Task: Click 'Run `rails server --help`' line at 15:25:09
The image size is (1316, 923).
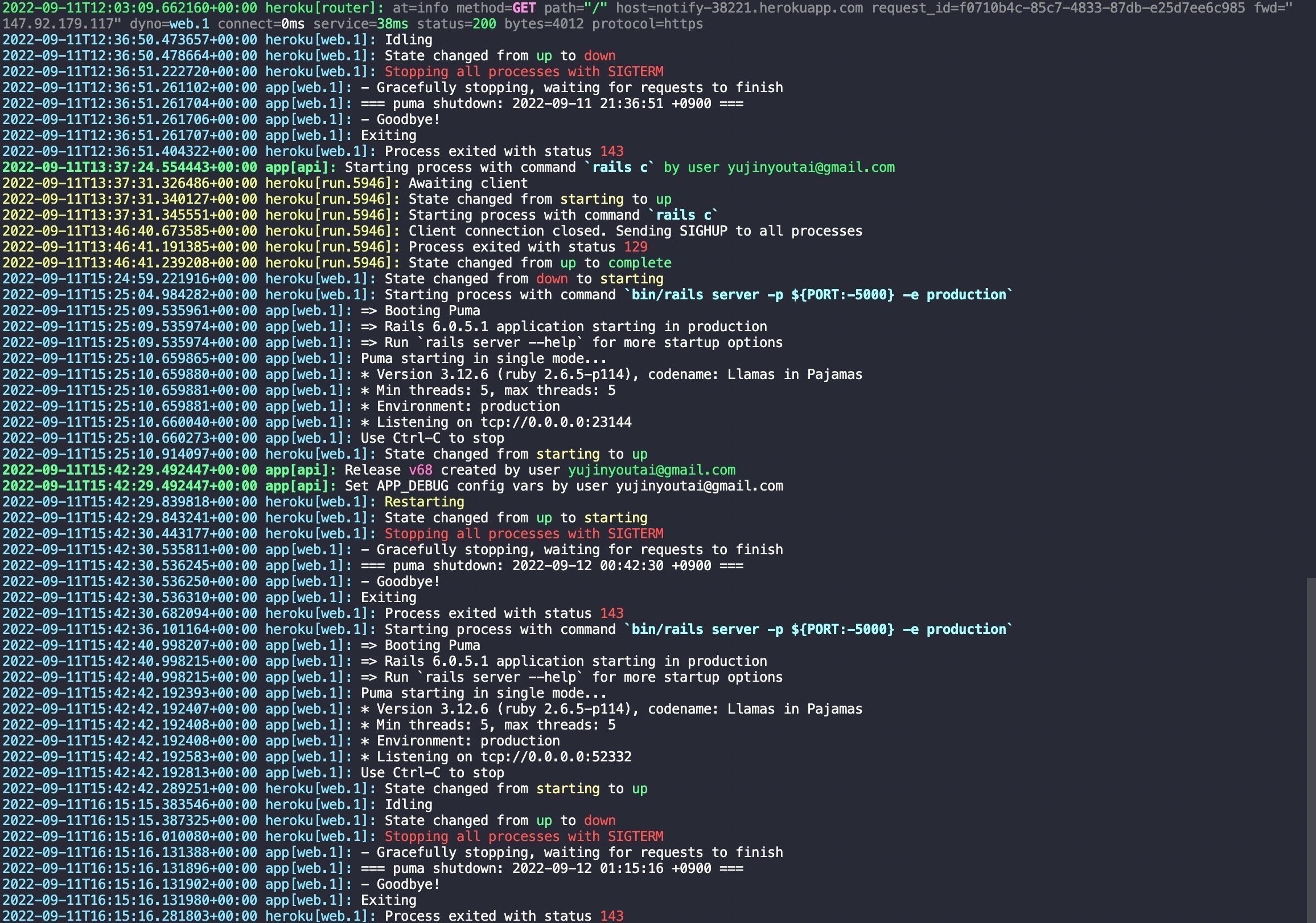Action: (393, 343)
